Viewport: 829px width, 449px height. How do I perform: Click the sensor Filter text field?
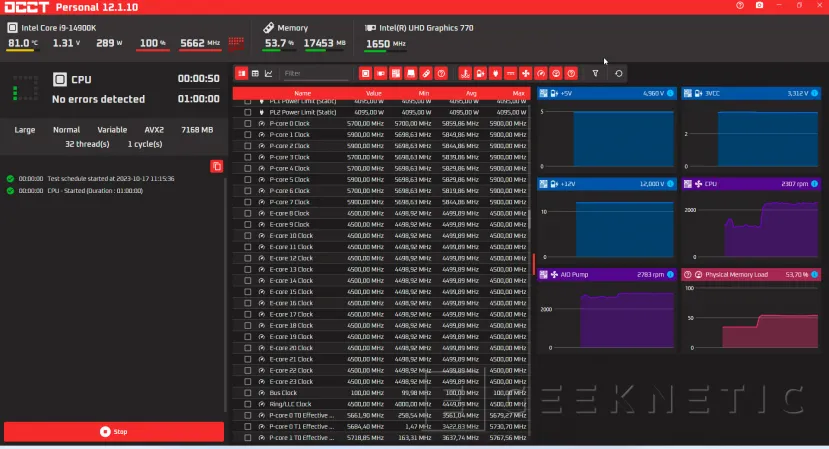315,74
